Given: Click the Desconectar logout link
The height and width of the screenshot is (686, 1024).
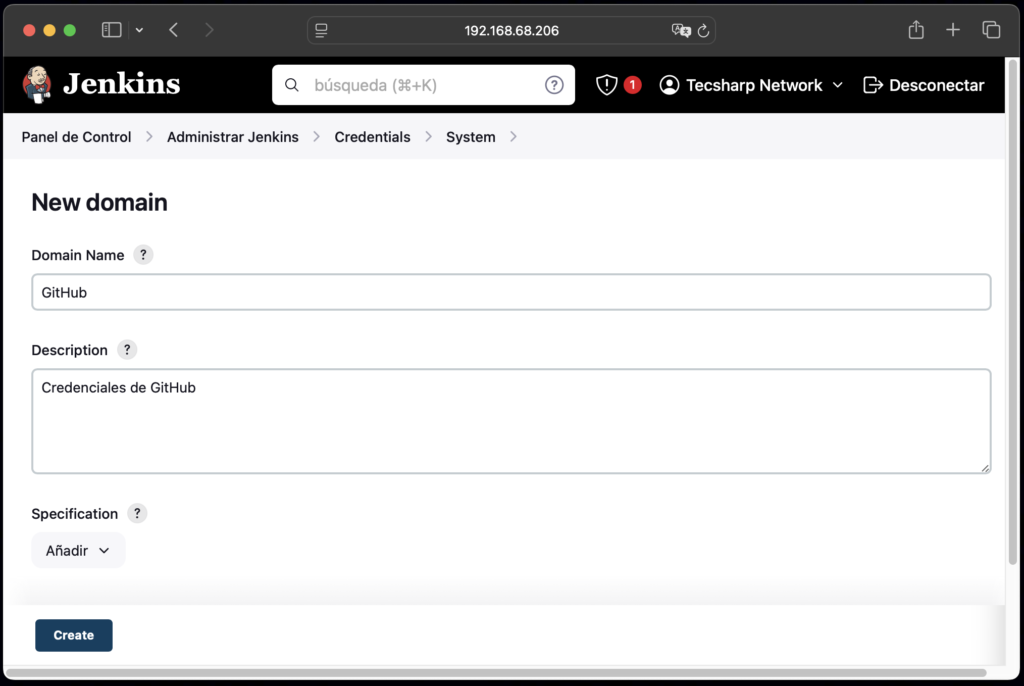Looking at the screenshot, I should [x=936, y=85].
